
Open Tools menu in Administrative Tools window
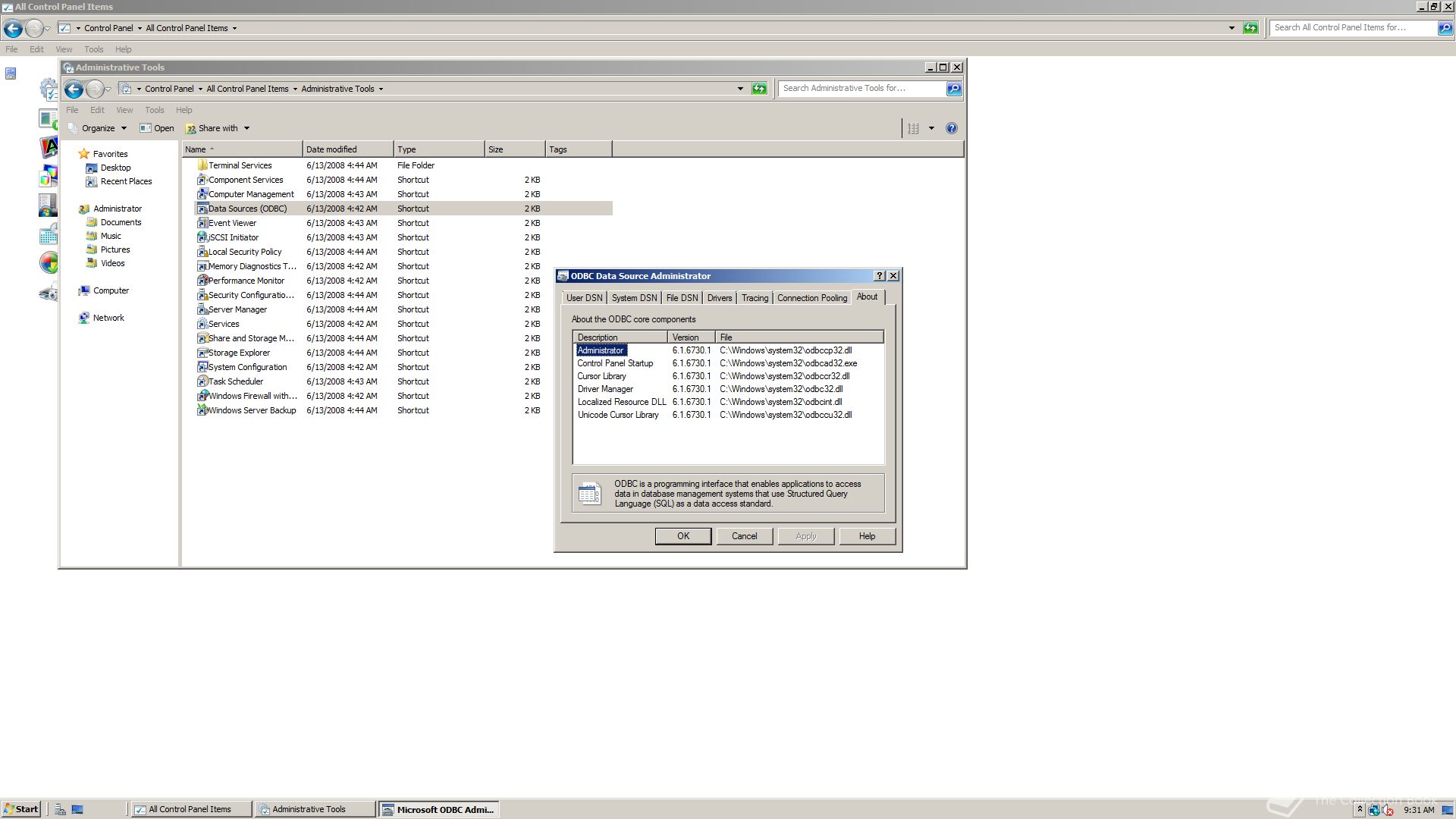coord(154,110)
